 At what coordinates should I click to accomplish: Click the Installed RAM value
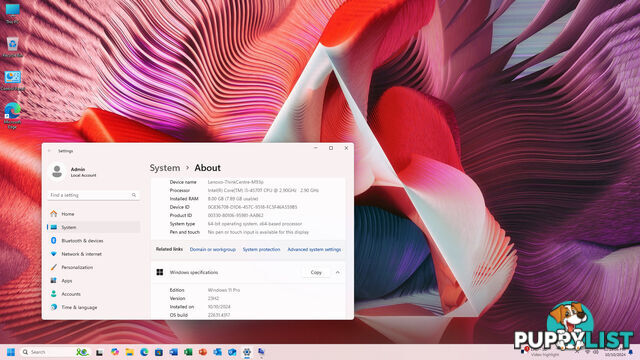point(233,199)
